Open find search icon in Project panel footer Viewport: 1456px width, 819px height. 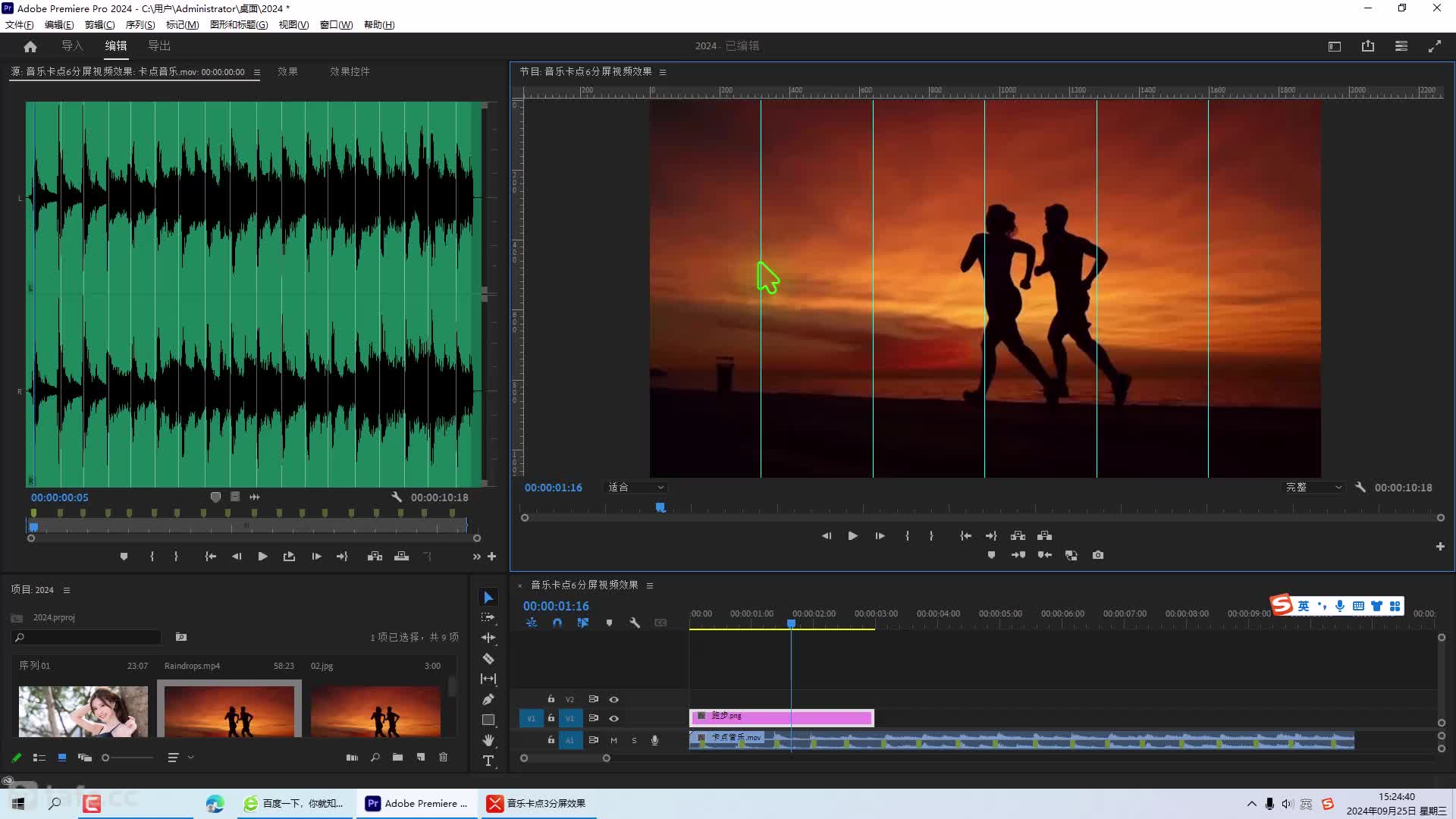[375, 757]
